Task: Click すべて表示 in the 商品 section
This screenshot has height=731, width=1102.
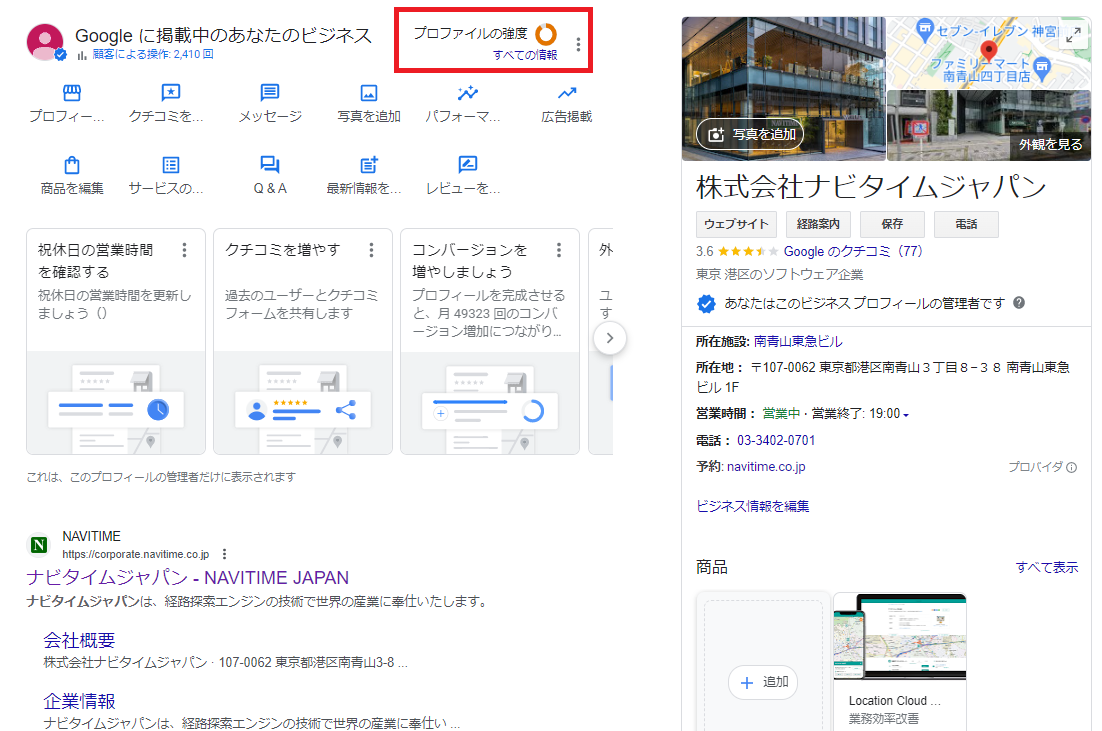Action: 1046,567
